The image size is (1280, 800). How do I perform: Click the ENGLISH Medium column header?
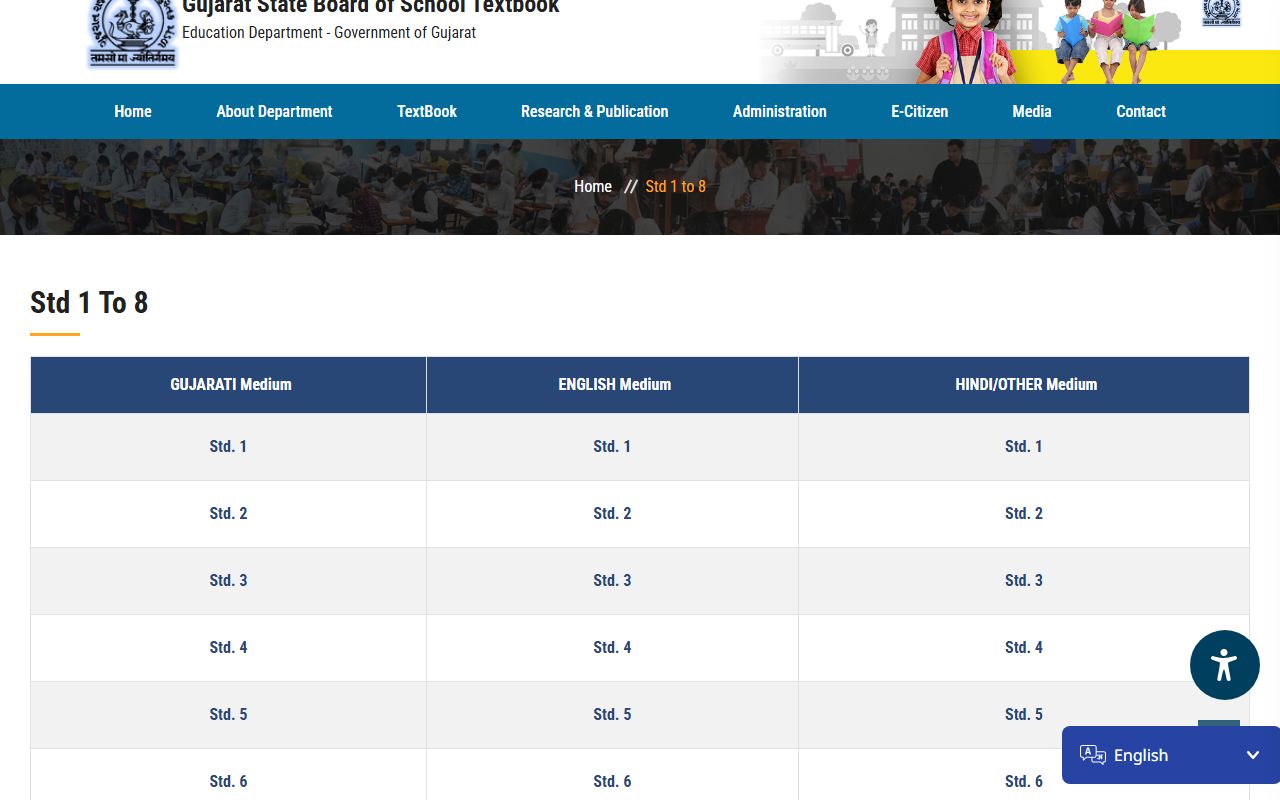point(613,385)
